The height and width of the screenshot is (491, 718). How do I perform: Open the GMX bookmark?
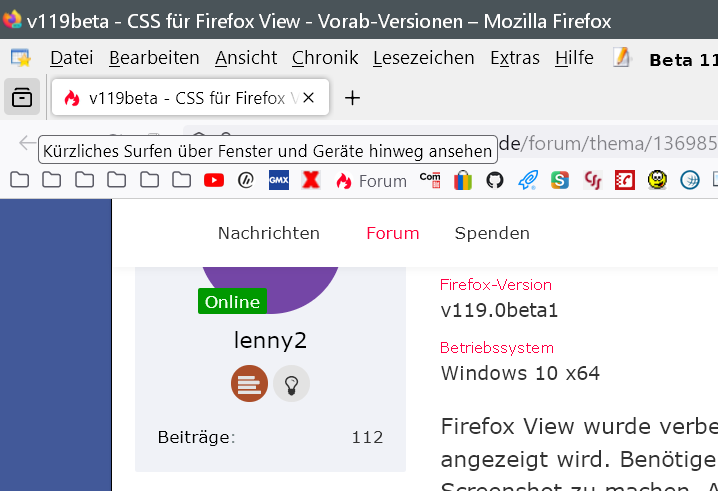click(279, 180)
